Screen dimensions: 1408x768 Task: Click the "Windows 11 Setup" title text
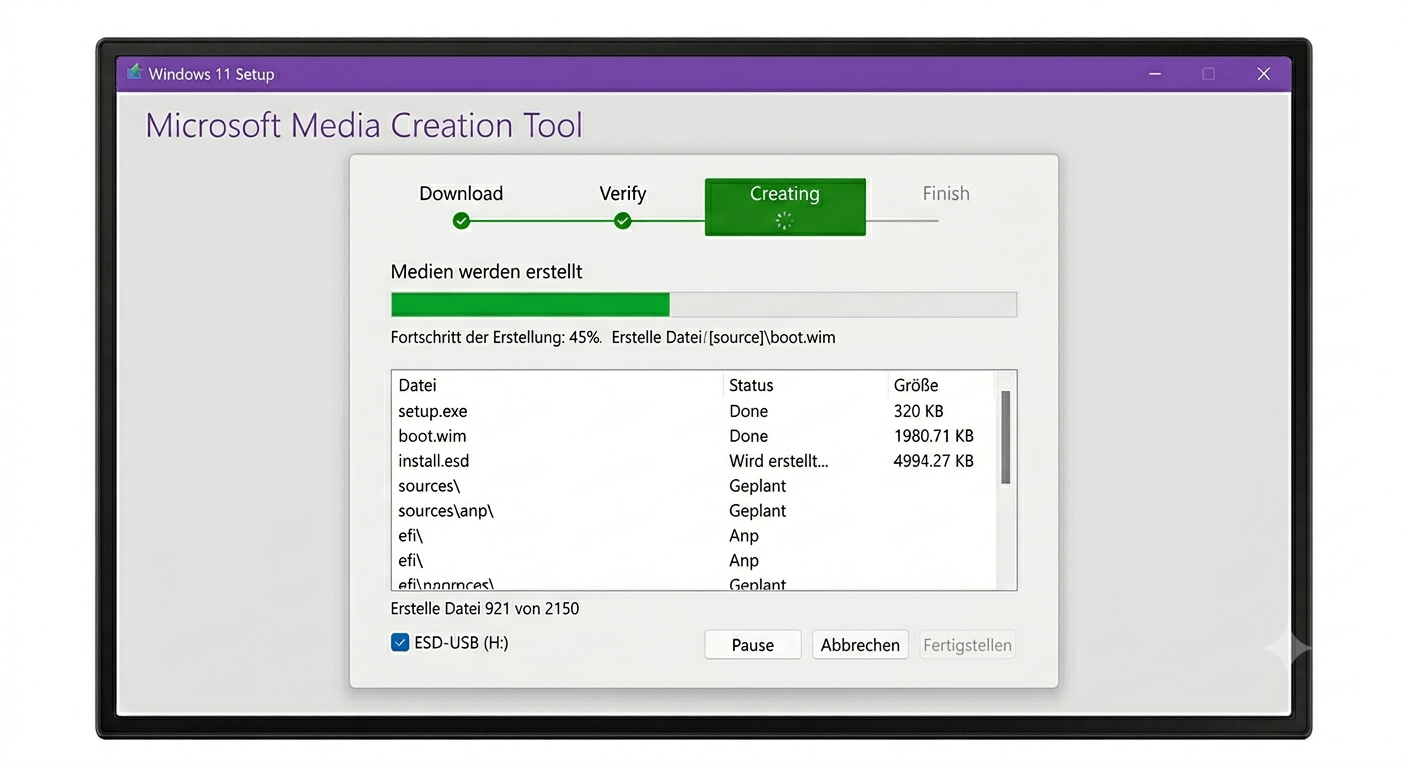(212, 74)
